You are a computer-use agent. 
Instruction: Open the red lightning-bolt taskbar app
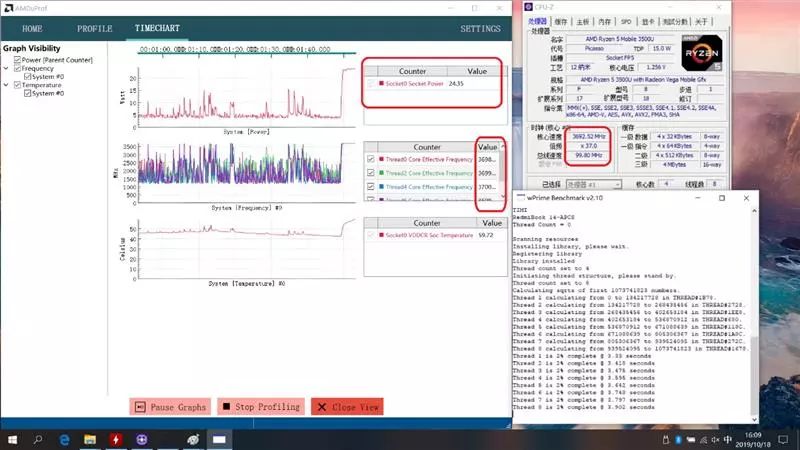(x=116, y=439)
